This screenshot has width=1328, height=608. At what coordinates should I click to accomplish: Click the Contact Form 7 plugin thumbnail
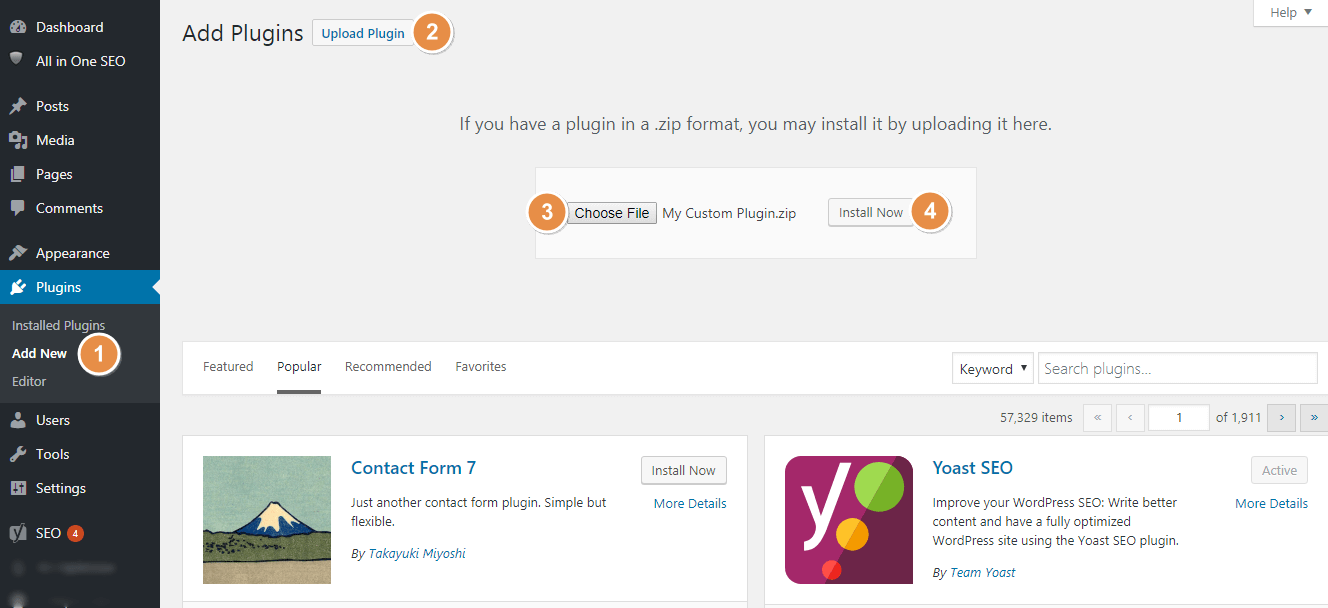[x=267, y=520]
